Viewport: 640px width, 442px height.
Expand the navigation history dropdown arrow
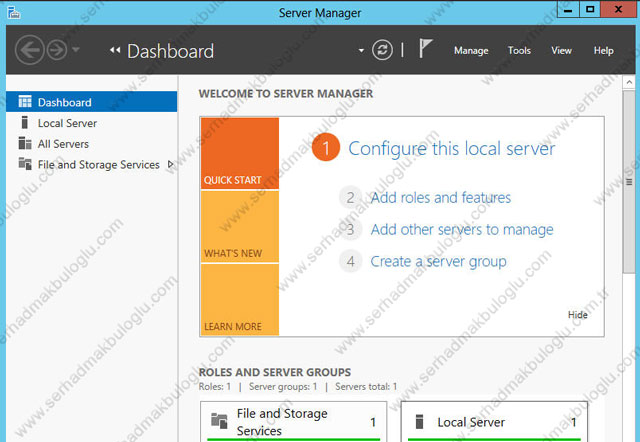point(76,50)
